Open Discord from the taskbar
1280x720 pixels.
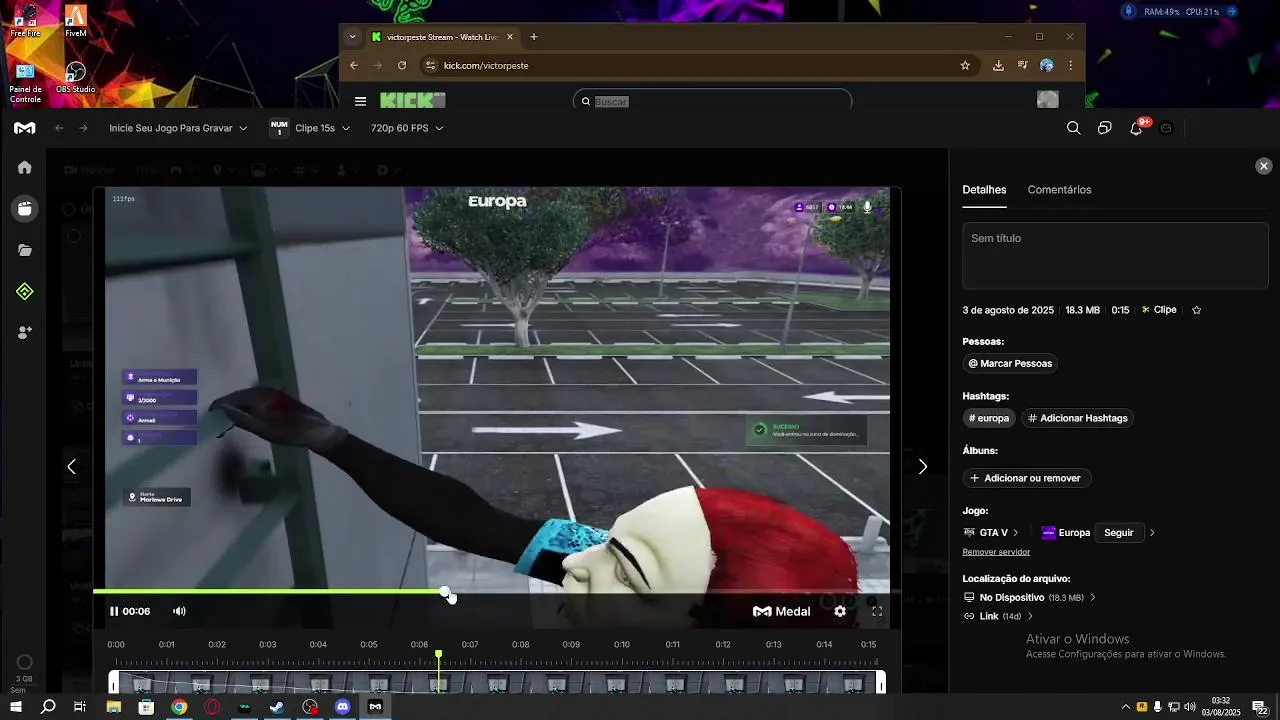pos(343,707)
